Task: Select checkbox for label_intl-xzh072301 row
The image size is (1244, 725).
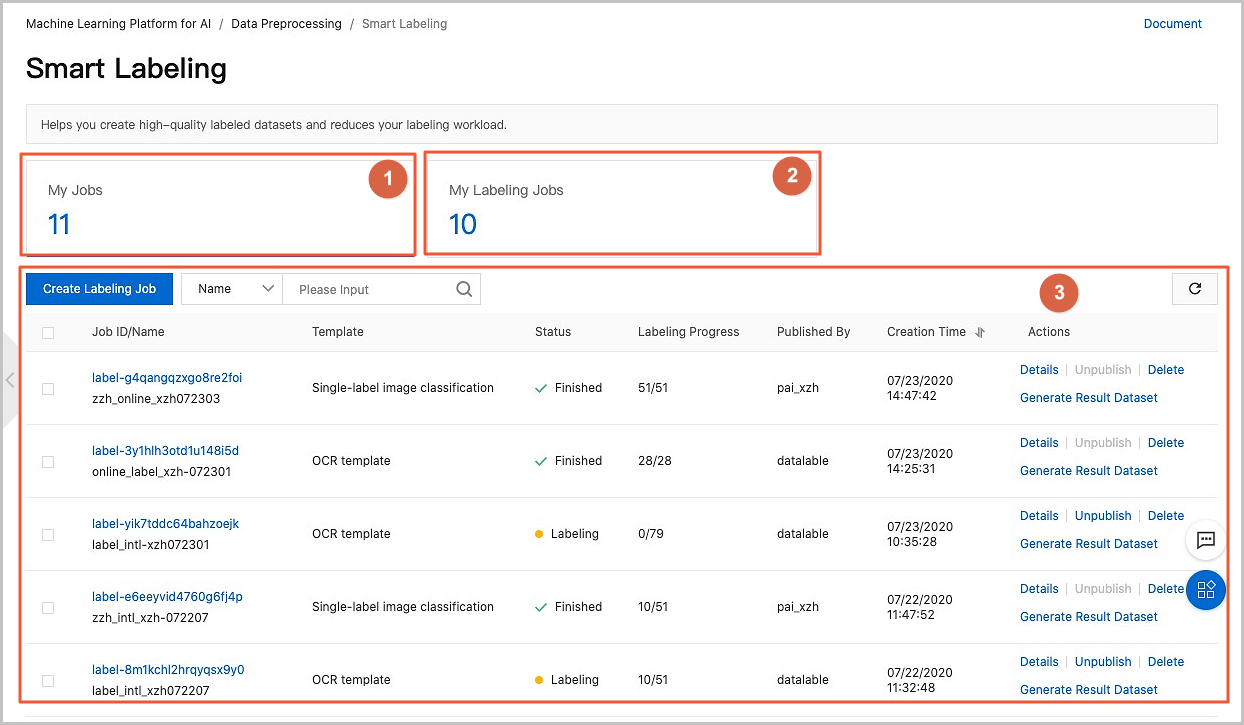Action: pyautogui.click(x=48, y=535)
